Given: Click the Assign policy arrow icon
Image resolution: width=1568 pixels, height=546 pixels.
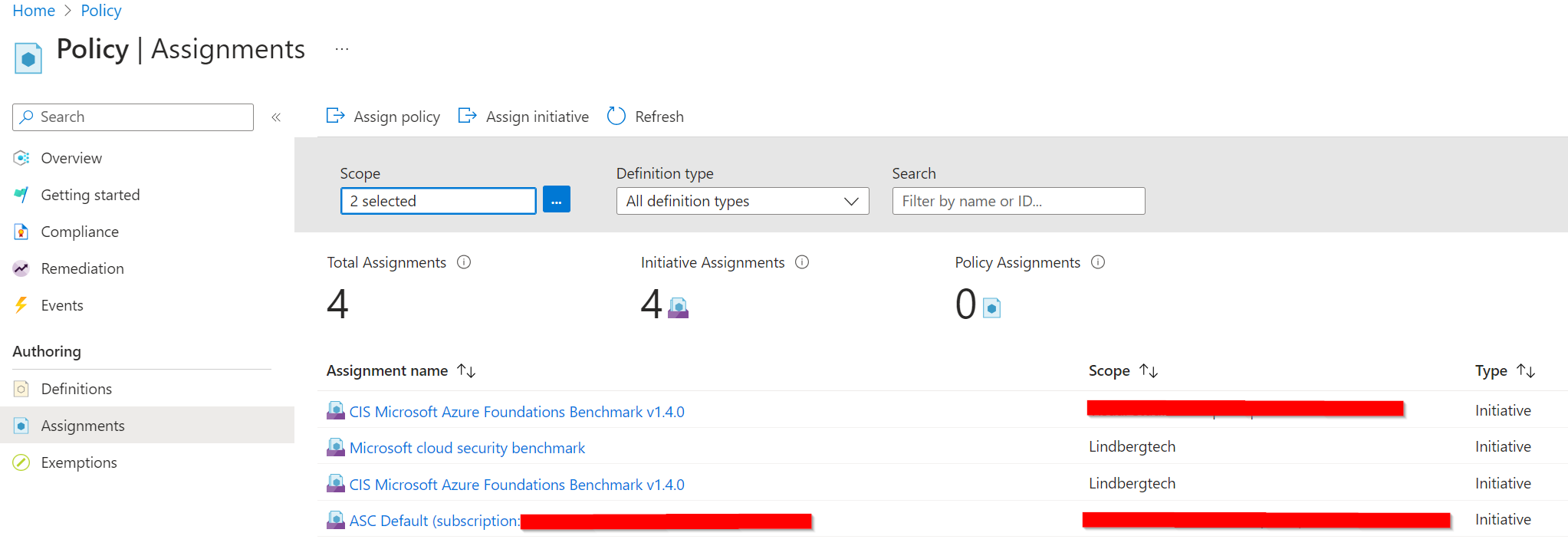Looking at the screenshot, I should (x=336, y=116).
